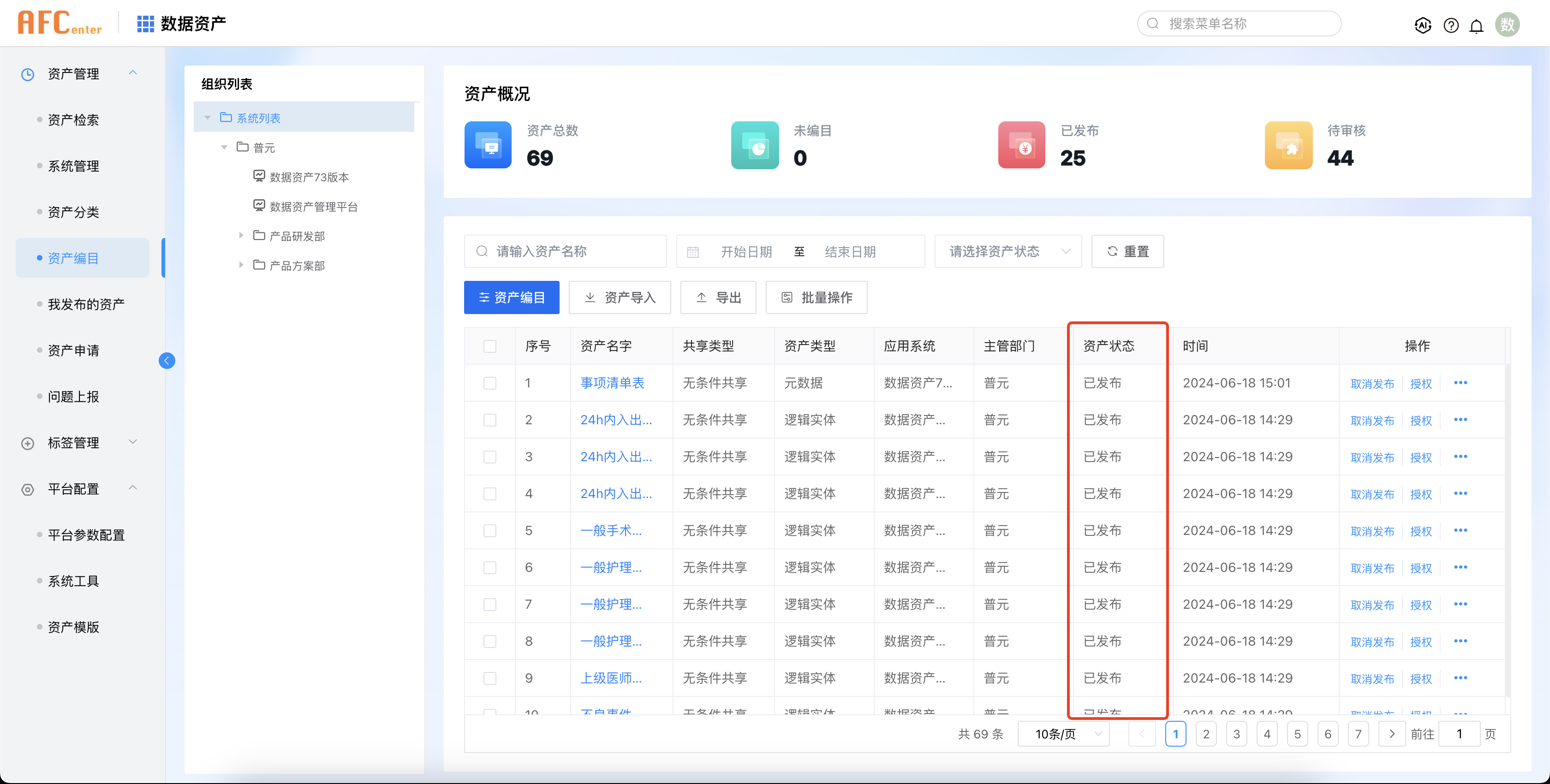Click the 平台配置 gear icon
The image size is (1550, 784).
tap(28, 489)
